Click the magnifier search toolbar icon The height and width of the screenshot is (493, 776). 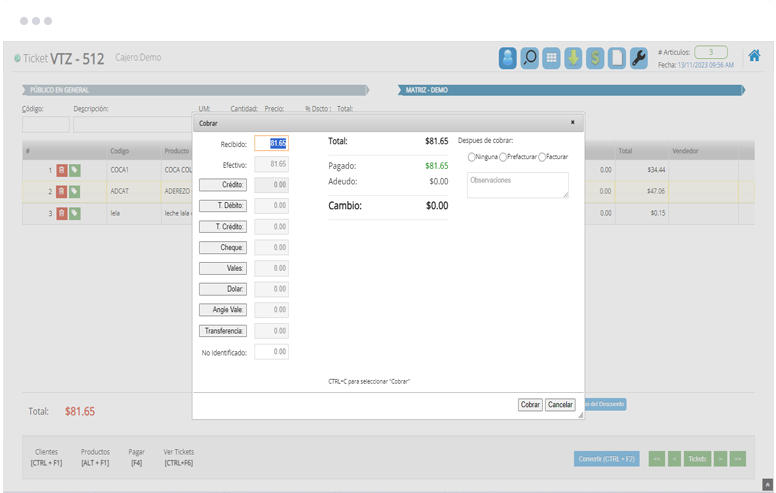(x=530, y=58)
